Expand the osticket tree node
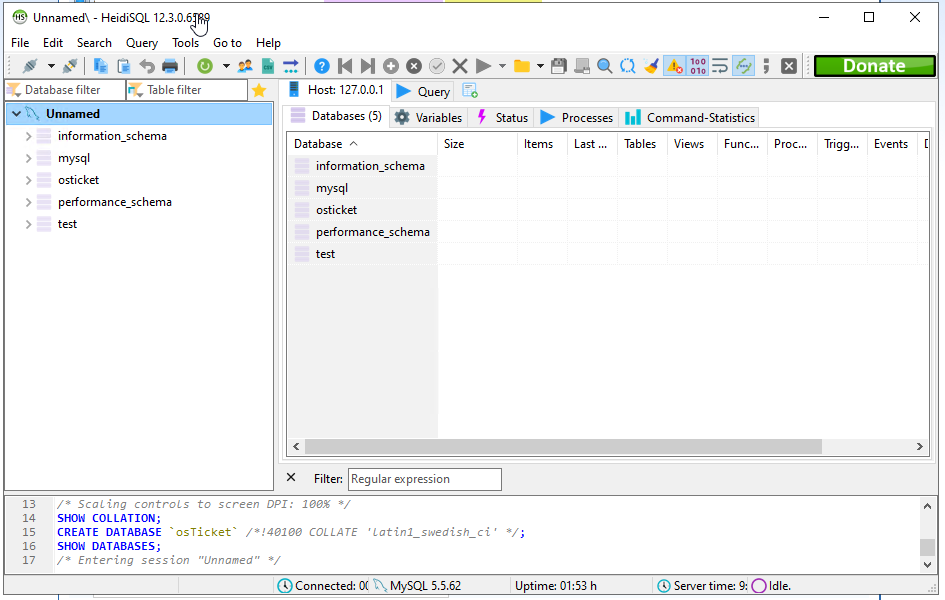 pyautogui.click(x=28, y=180)
